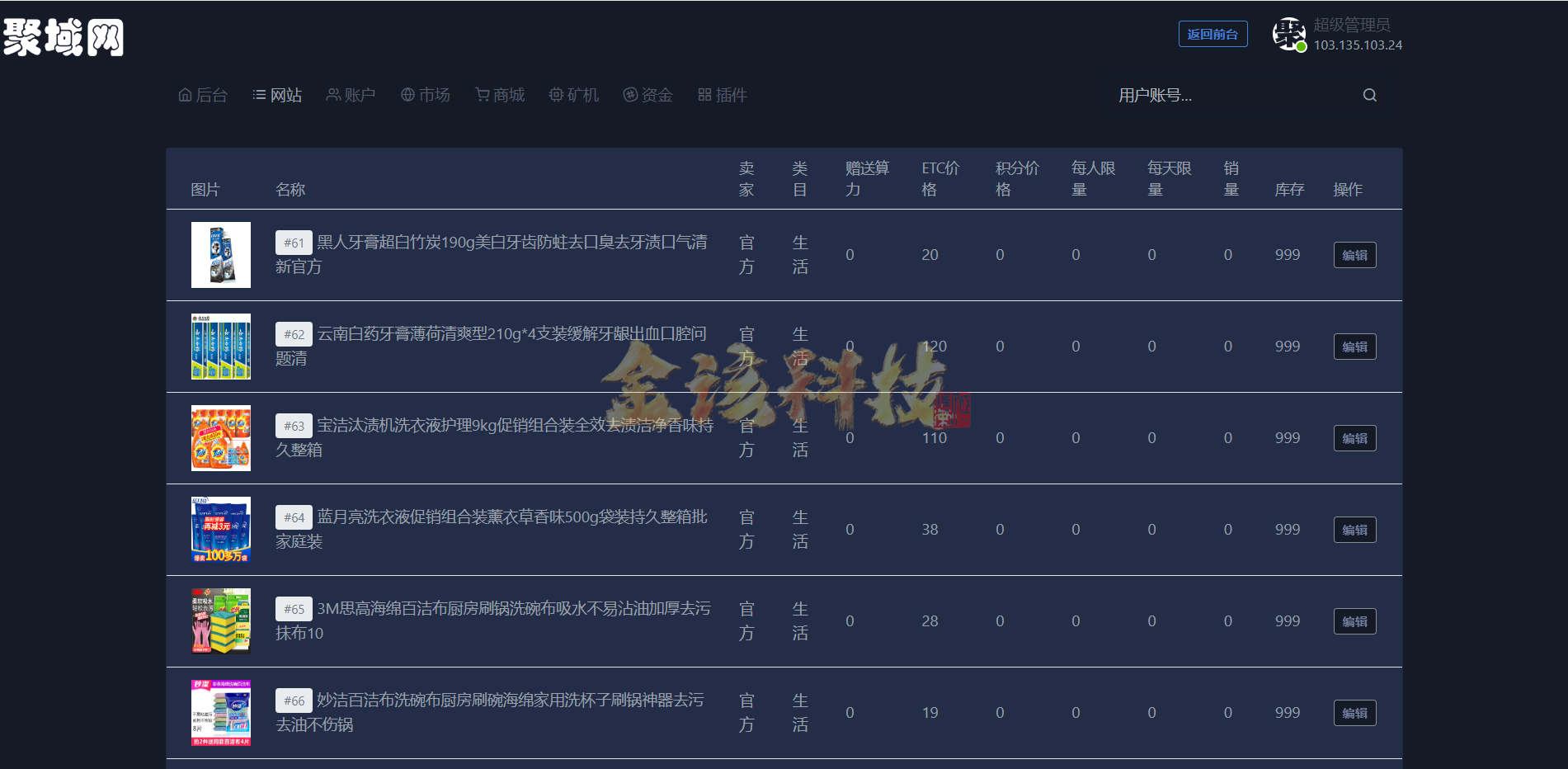Screen dimensions: 1568x769
Task: Edit product #61 黑人牙膏
Action: (x=1354, y=255)
